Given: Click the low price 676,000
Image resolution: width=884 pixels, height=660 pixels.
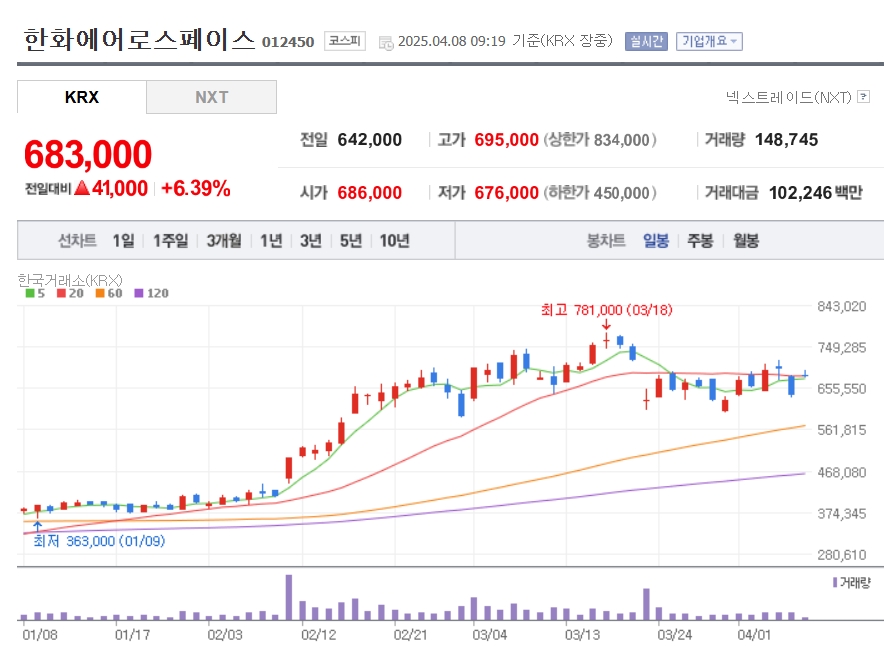Looking at the screenshot, I should pyautogui.click(x=506, y=193).
